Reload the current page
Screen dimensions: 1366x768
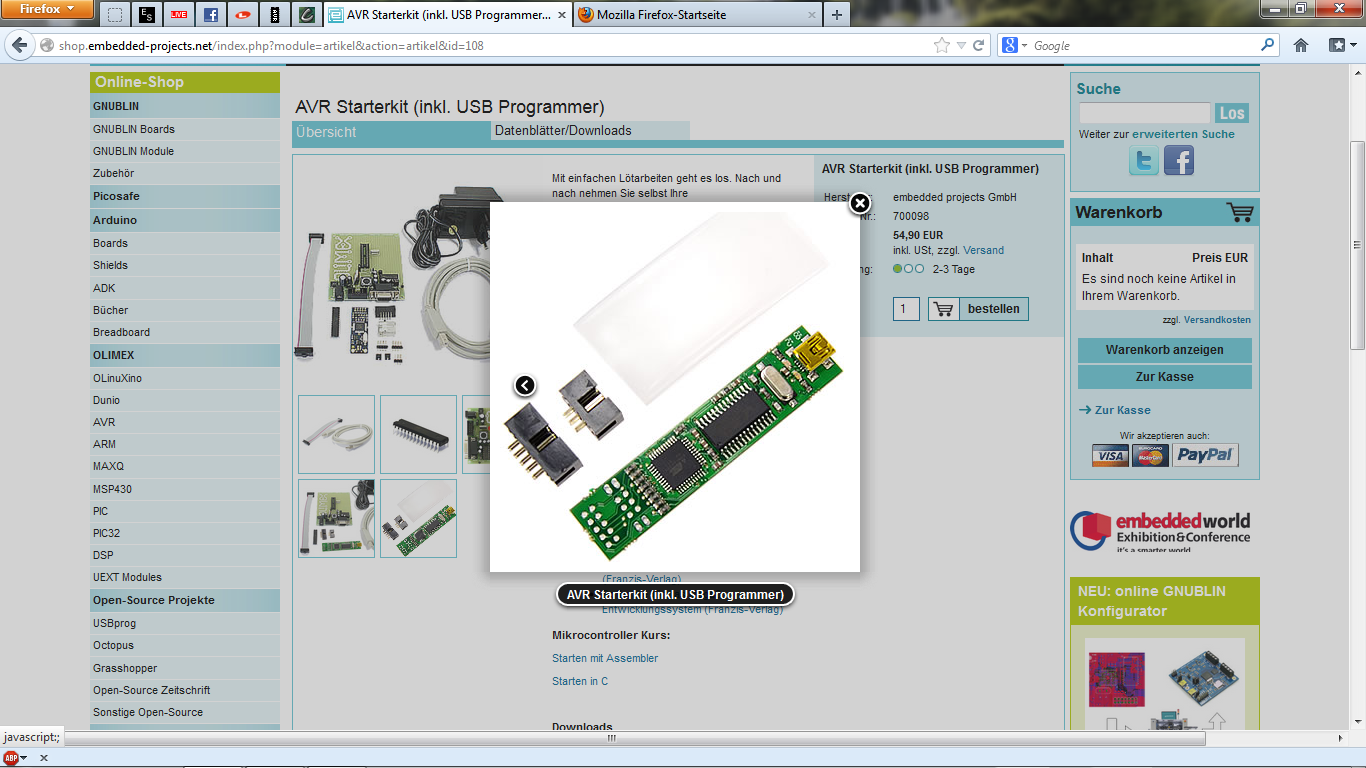(979, 45)
